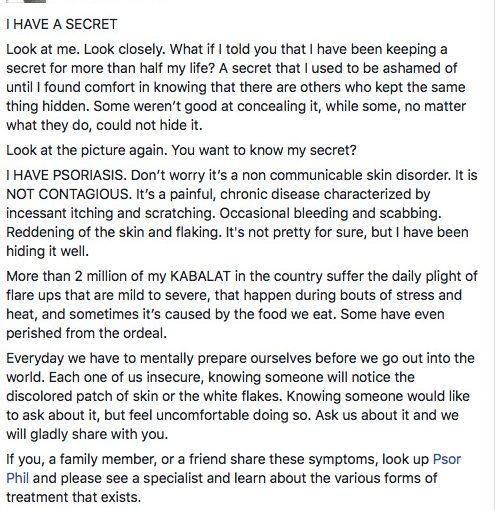Click the word 'KABALAT' in the post
This screenshot has width=495, height=510.
tap(200, 276)
